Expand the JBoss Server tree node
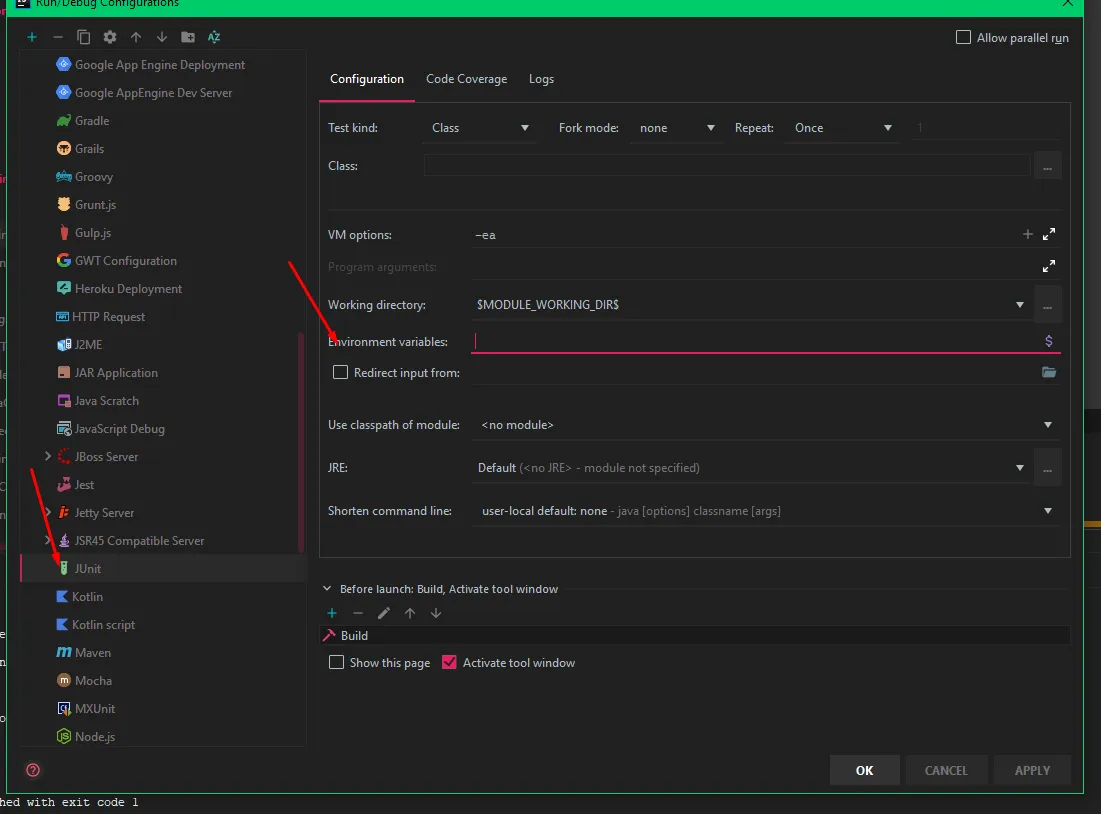This screenshot has height=814, width=1101. click(x=48, y=457)
